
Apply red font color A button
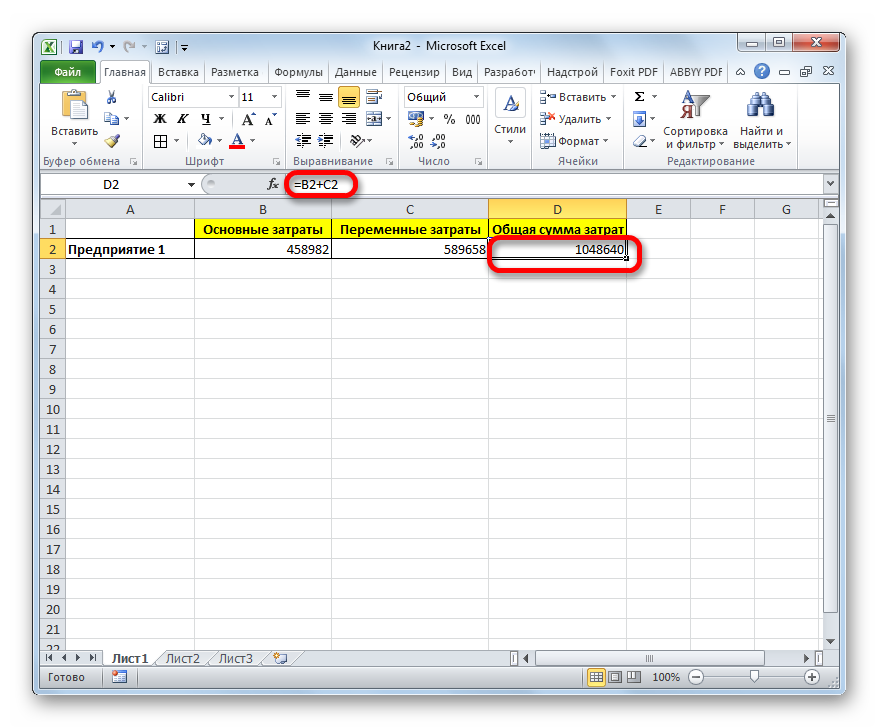click(x=238, y=140)
